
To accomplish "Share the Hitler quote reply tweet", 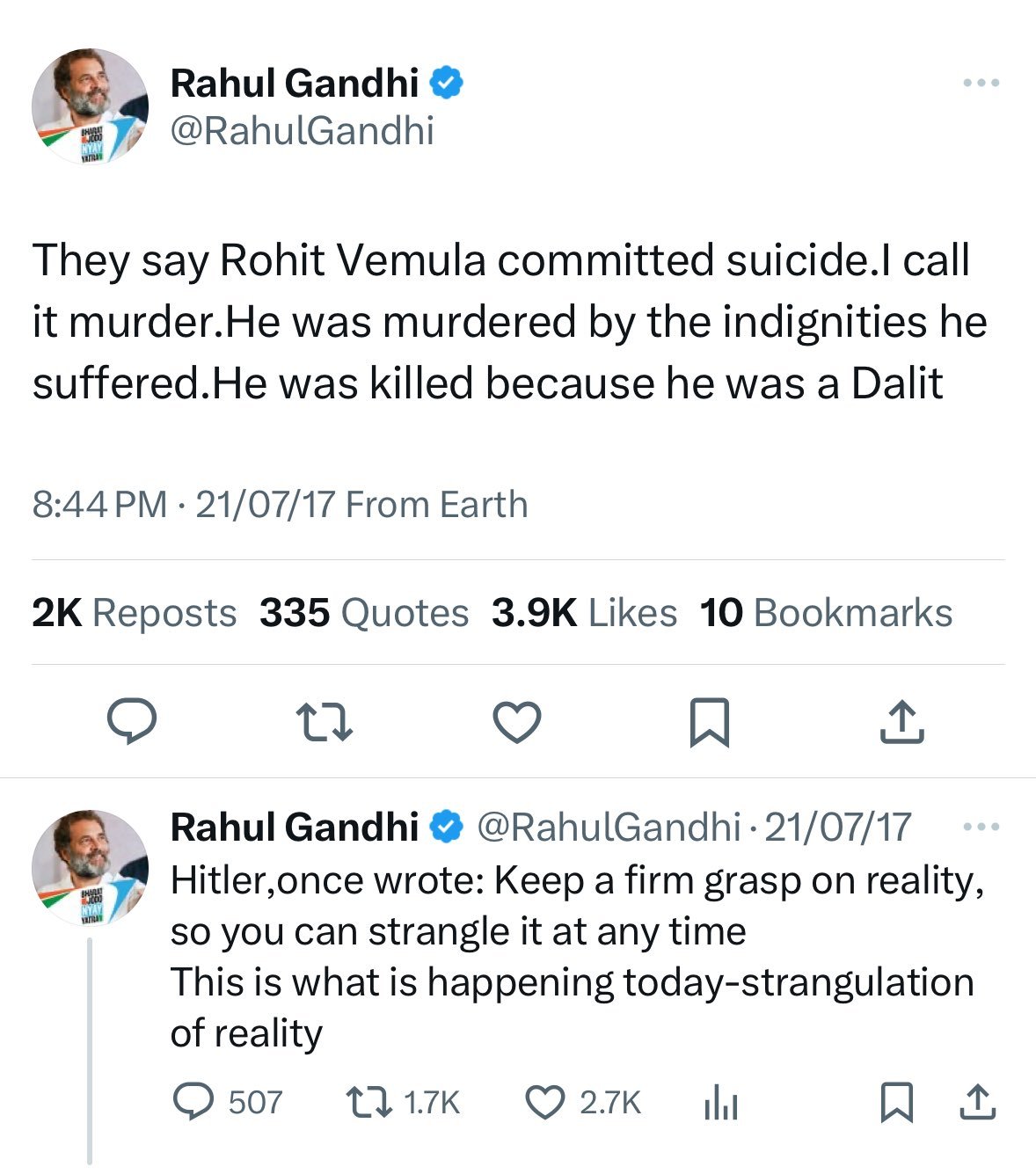I will (x=975, y=1102).
